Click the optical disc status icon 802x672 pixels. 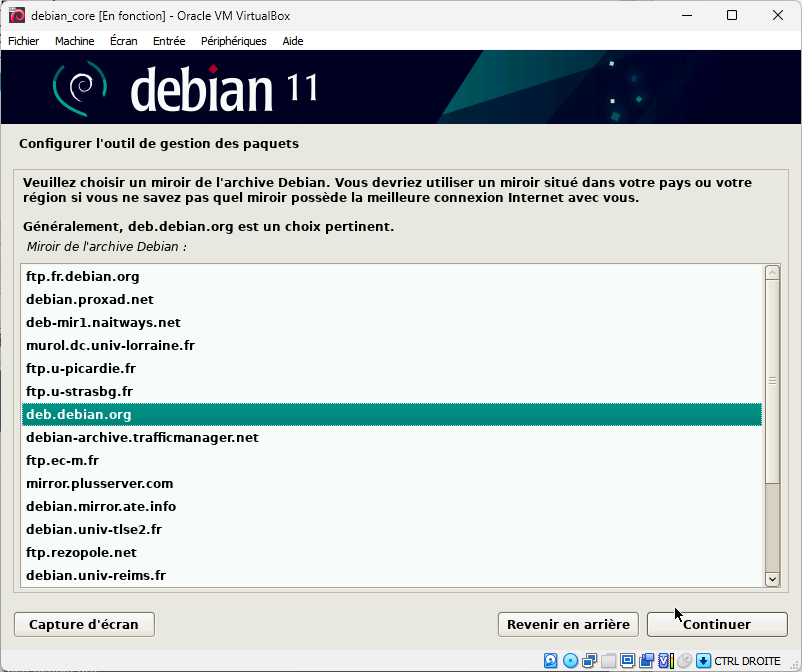[570, 661]
